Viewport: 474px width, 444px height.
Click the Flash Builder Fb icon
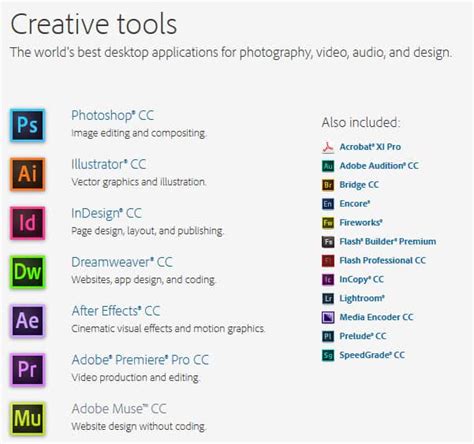tap(328, 242)
